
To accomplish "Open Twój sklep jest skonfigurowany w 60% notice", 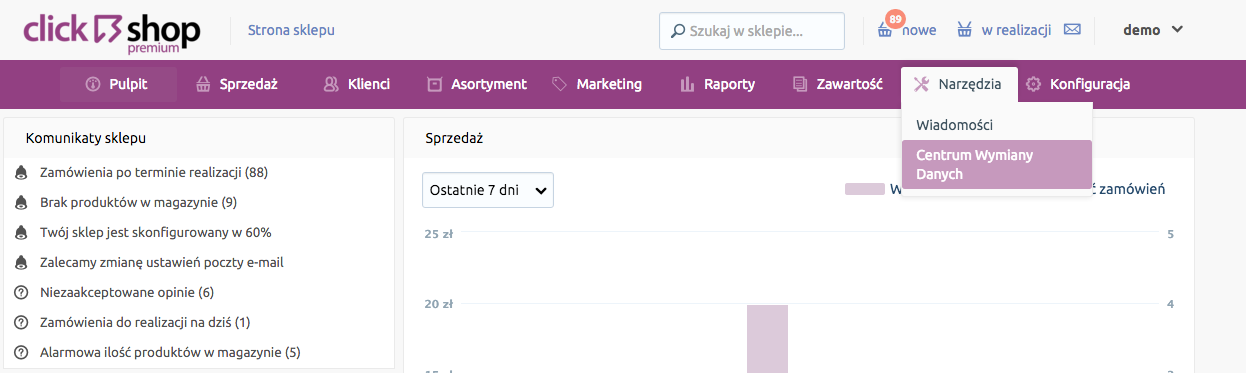I will [x=156, y=232].
